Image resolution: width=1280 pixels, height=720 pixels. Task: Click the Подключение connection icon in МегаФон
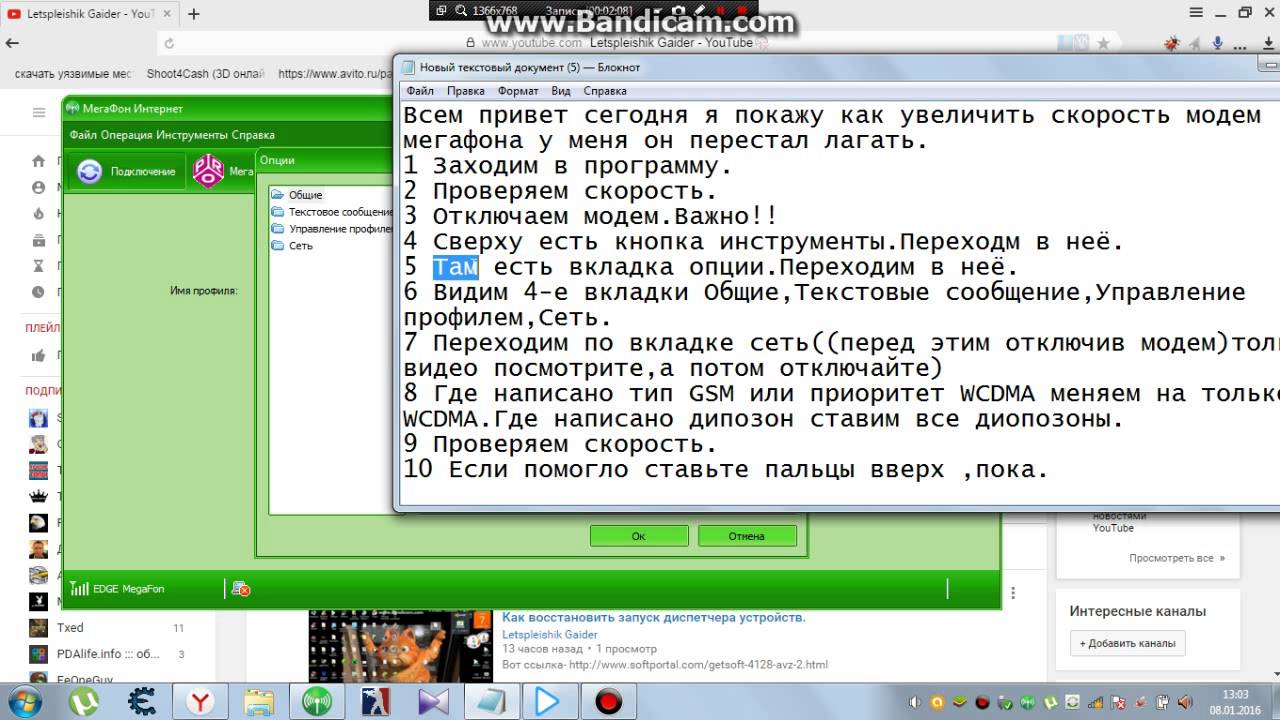(90, 171)
